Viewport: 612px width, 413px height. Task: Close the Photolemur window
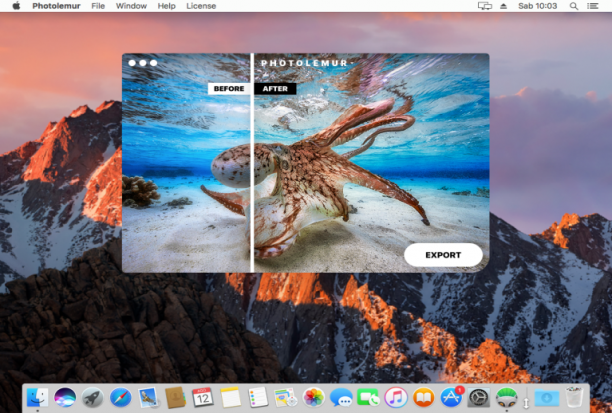(x=132, y=63)
